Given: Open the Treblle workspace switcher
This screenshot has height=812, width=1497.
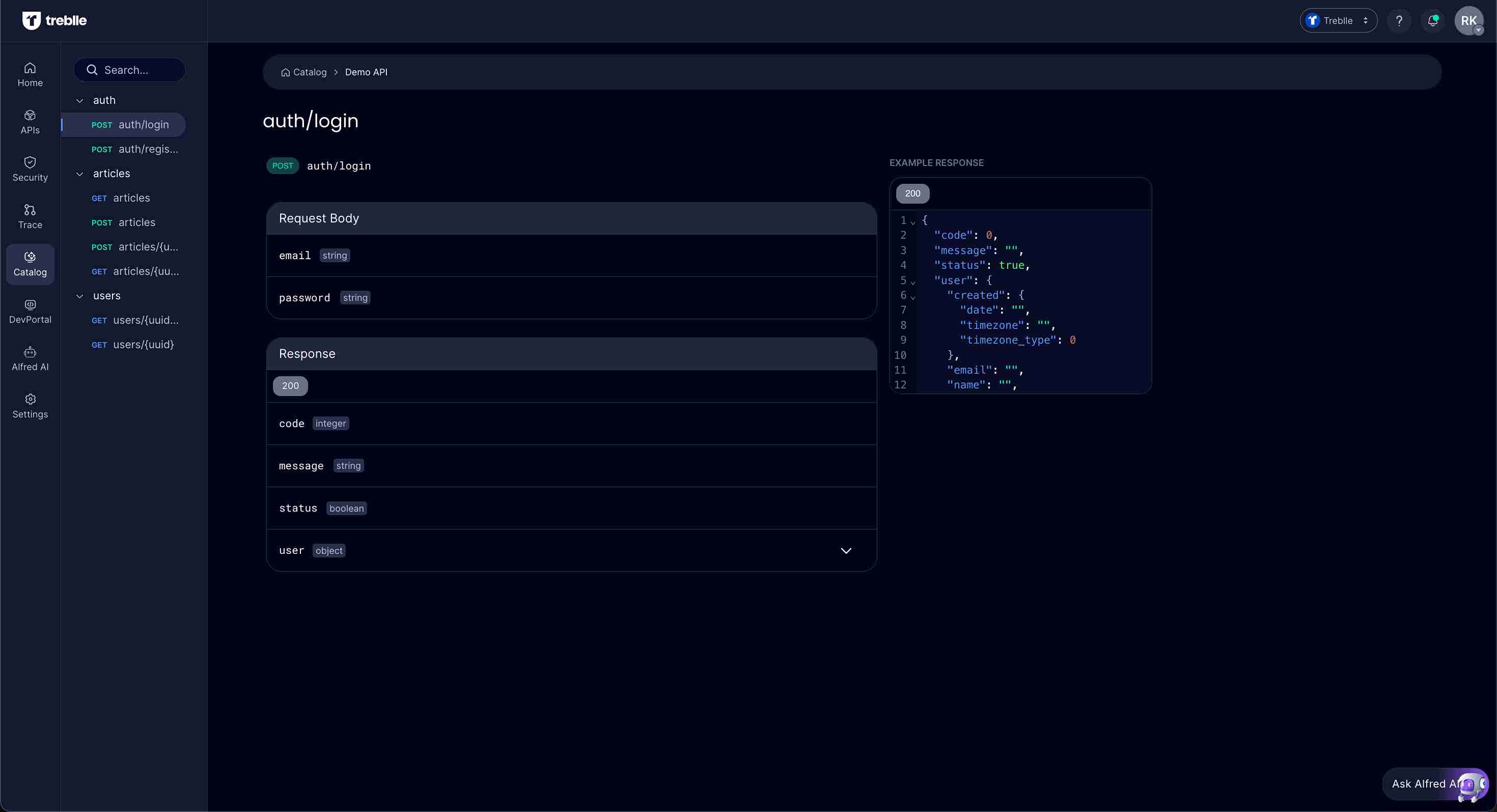Looking at the screenshot, I should pos(1338,20).
